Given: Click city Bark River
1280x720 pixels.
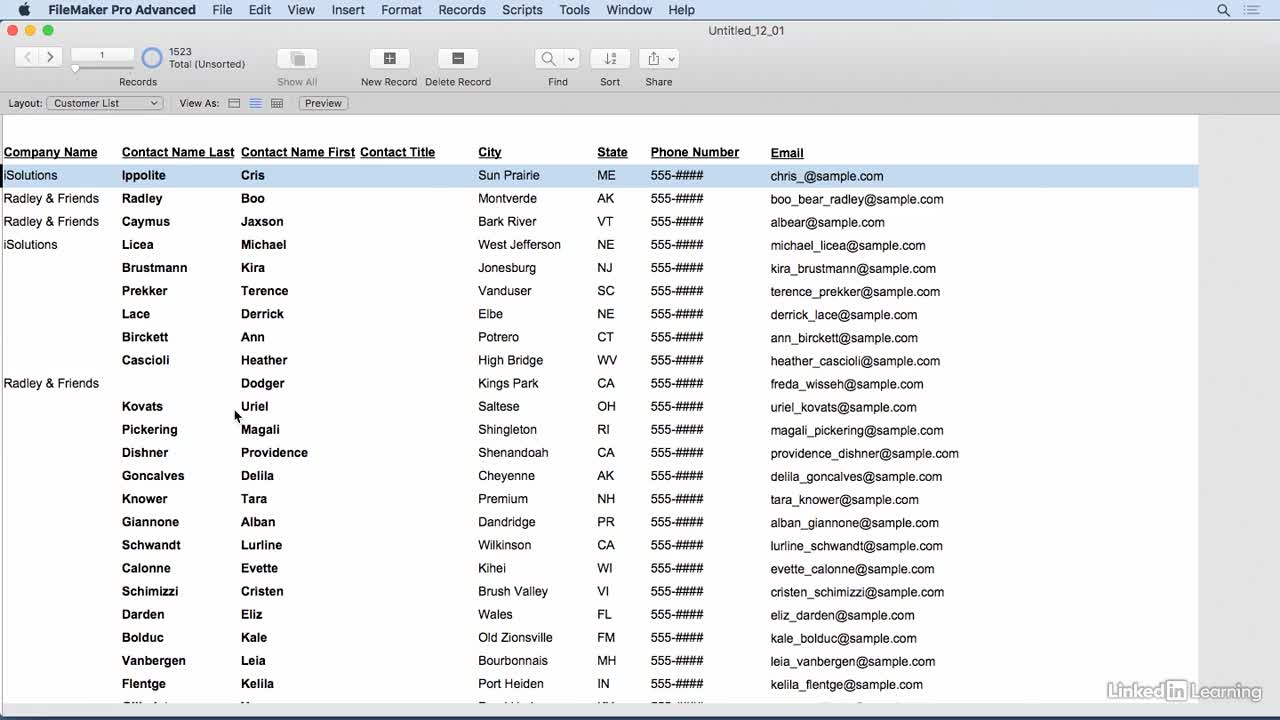Looking at the screenshot, I should pos(507,221).
